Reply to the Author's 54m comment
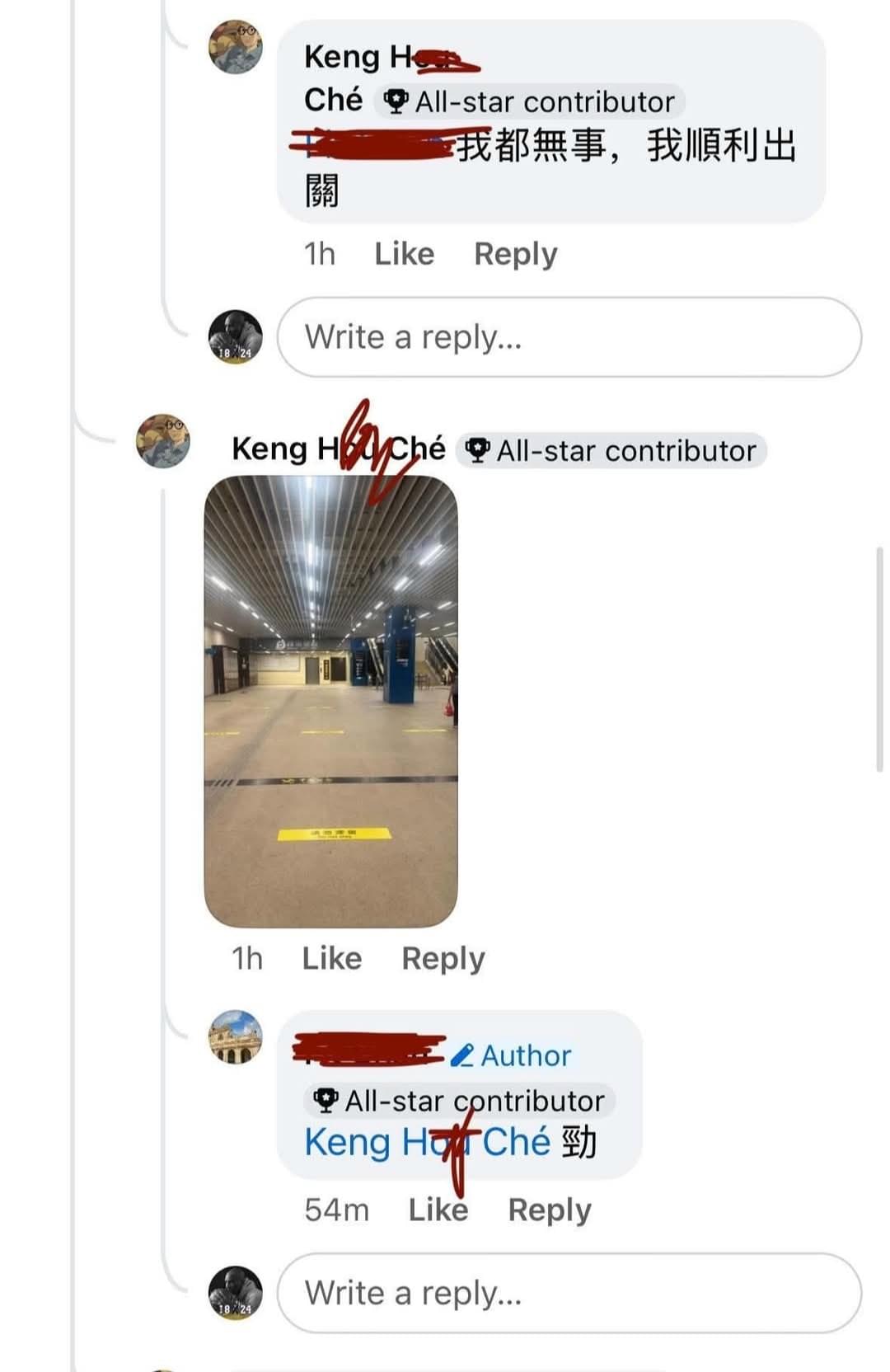Viewport: 890px width, 1372px height. [x=550, y=1210]
